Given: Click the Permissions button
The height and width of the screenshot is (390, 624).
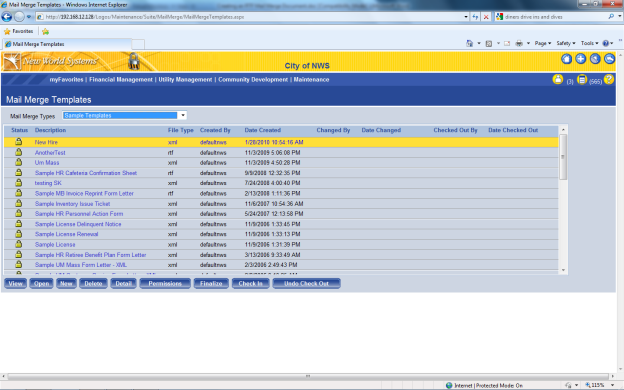Looking at the screenshot, I should point(165,283).
